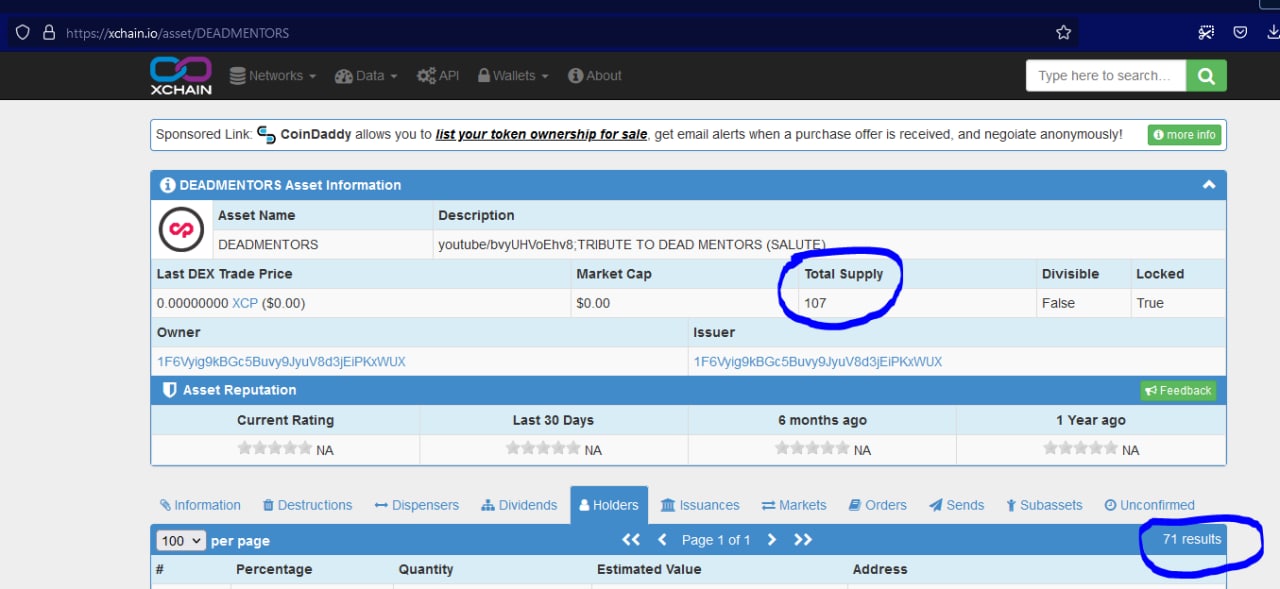Collapse the Asset Information panel chevron
Viewport: 1280px width, 589px height.
[1208, 185]
